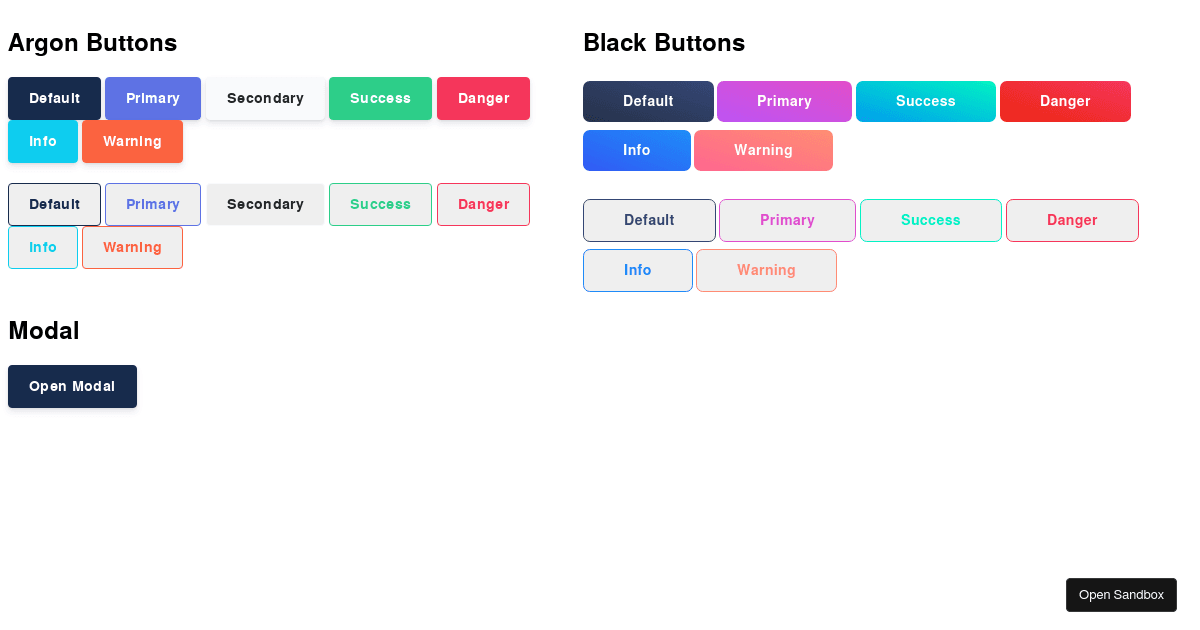Click the Argon Secondary button
Viewport: 1200px width, 630px height.
265,98
